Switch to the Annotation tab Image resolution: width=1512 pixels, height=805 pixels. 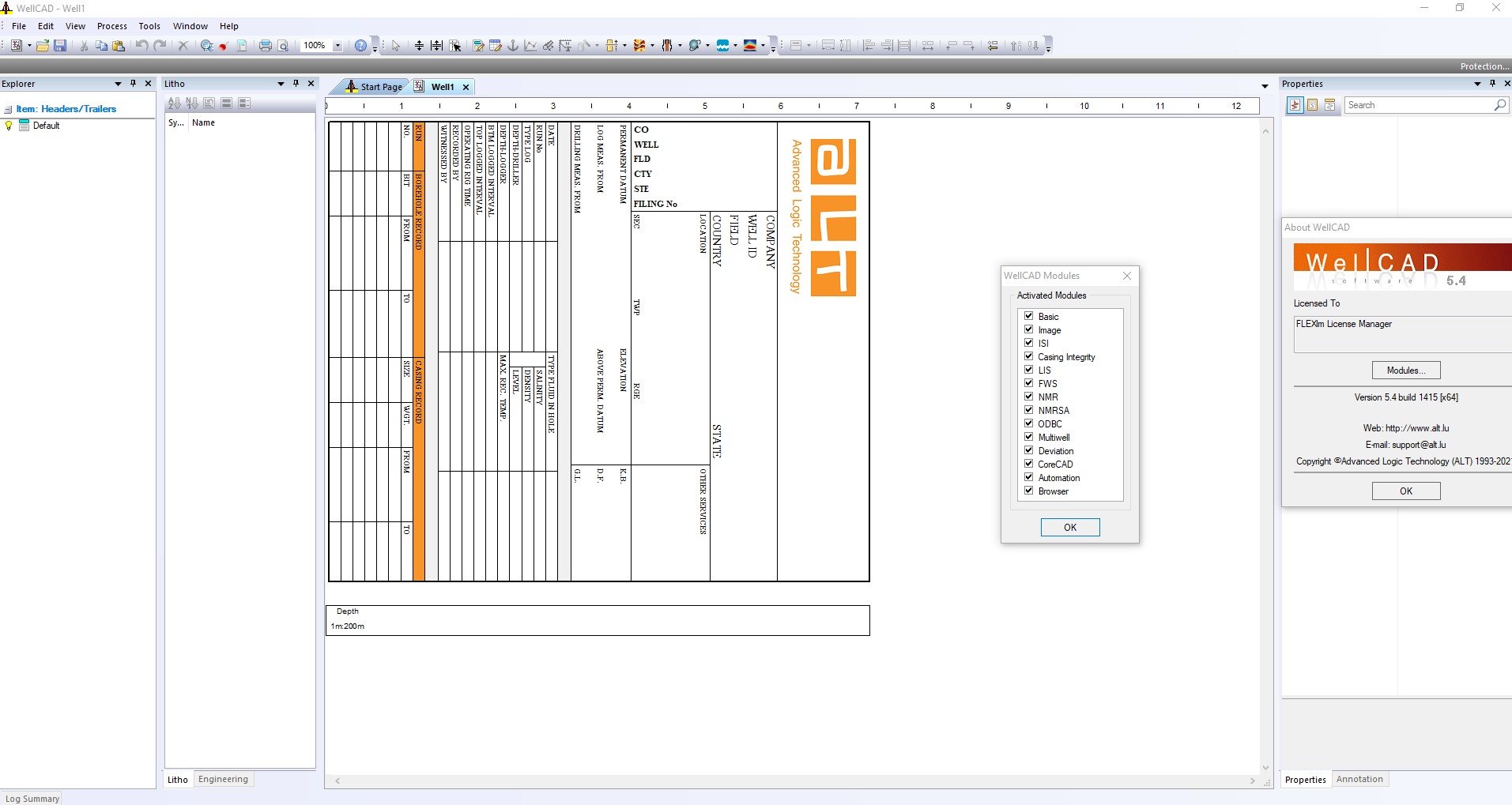pos(1359,779)
